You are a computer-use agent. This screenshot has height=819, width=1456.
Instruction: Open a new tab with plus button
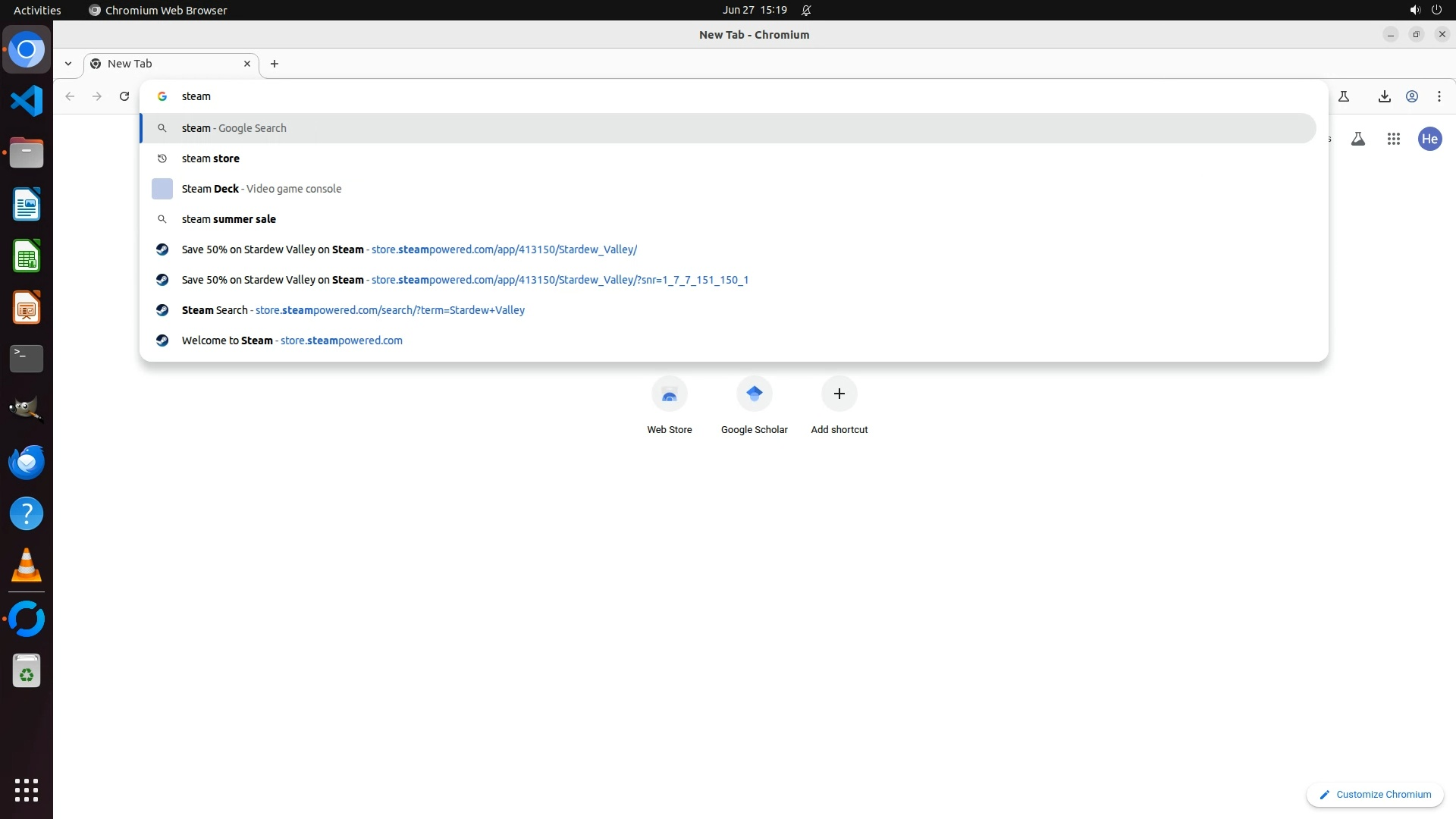point(275,64)
